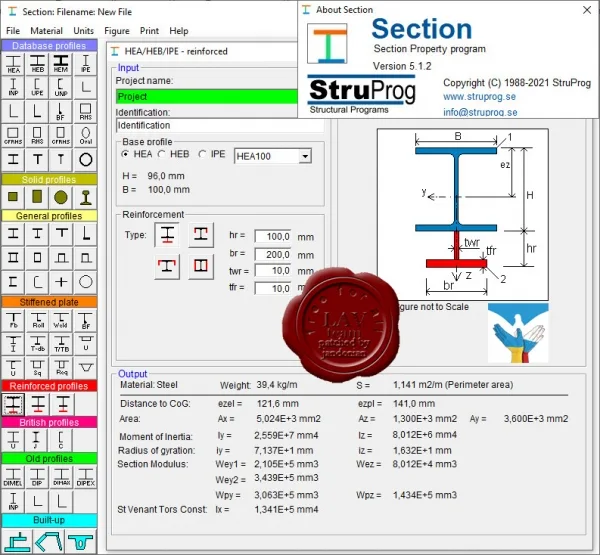Pick the Oval hollow section icon
600x555 pixels.
pos(85,135)
